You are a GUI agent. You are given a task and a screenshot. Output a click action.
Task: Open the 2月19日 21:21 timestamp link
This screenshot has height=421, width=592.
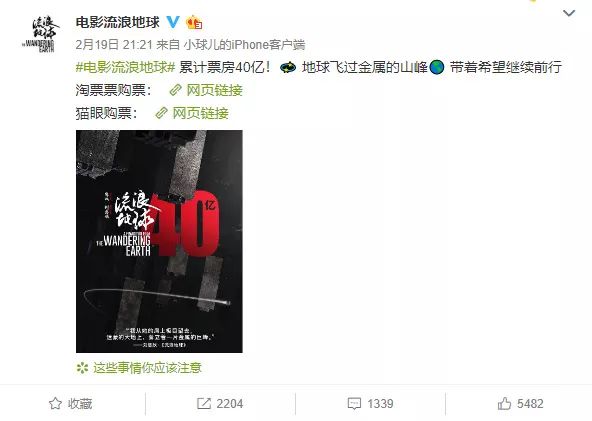[114, 45]
